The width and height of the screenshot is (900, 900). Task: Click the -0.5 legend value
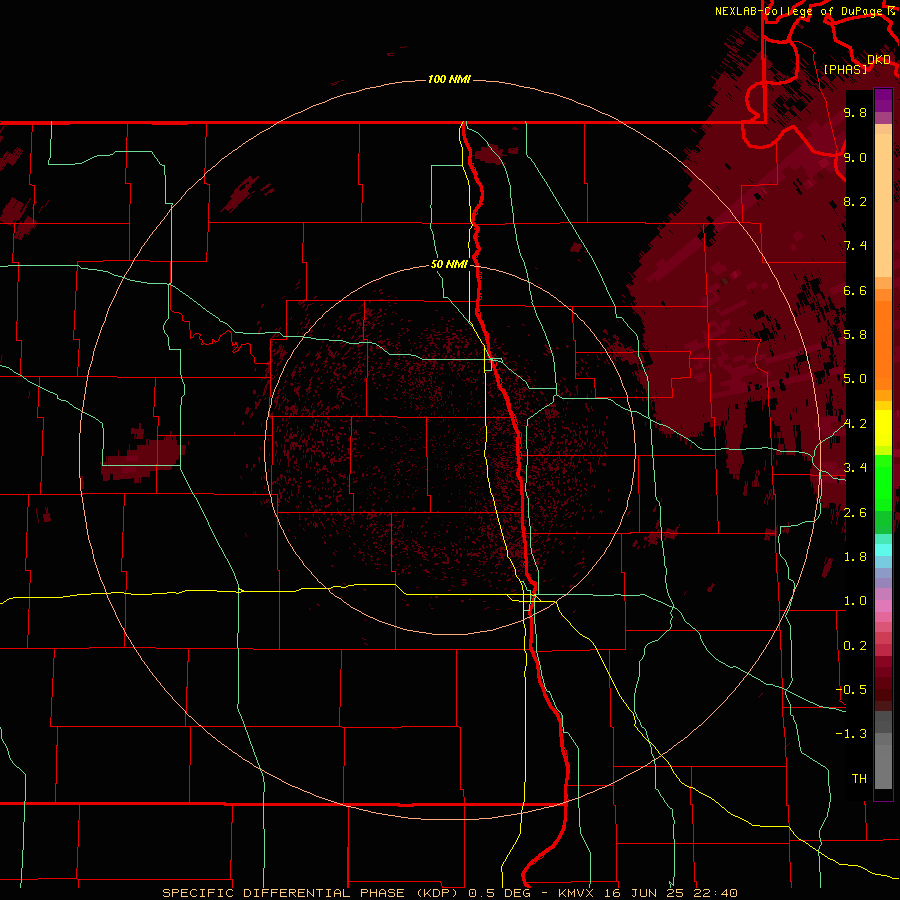[x=851, y=690]
